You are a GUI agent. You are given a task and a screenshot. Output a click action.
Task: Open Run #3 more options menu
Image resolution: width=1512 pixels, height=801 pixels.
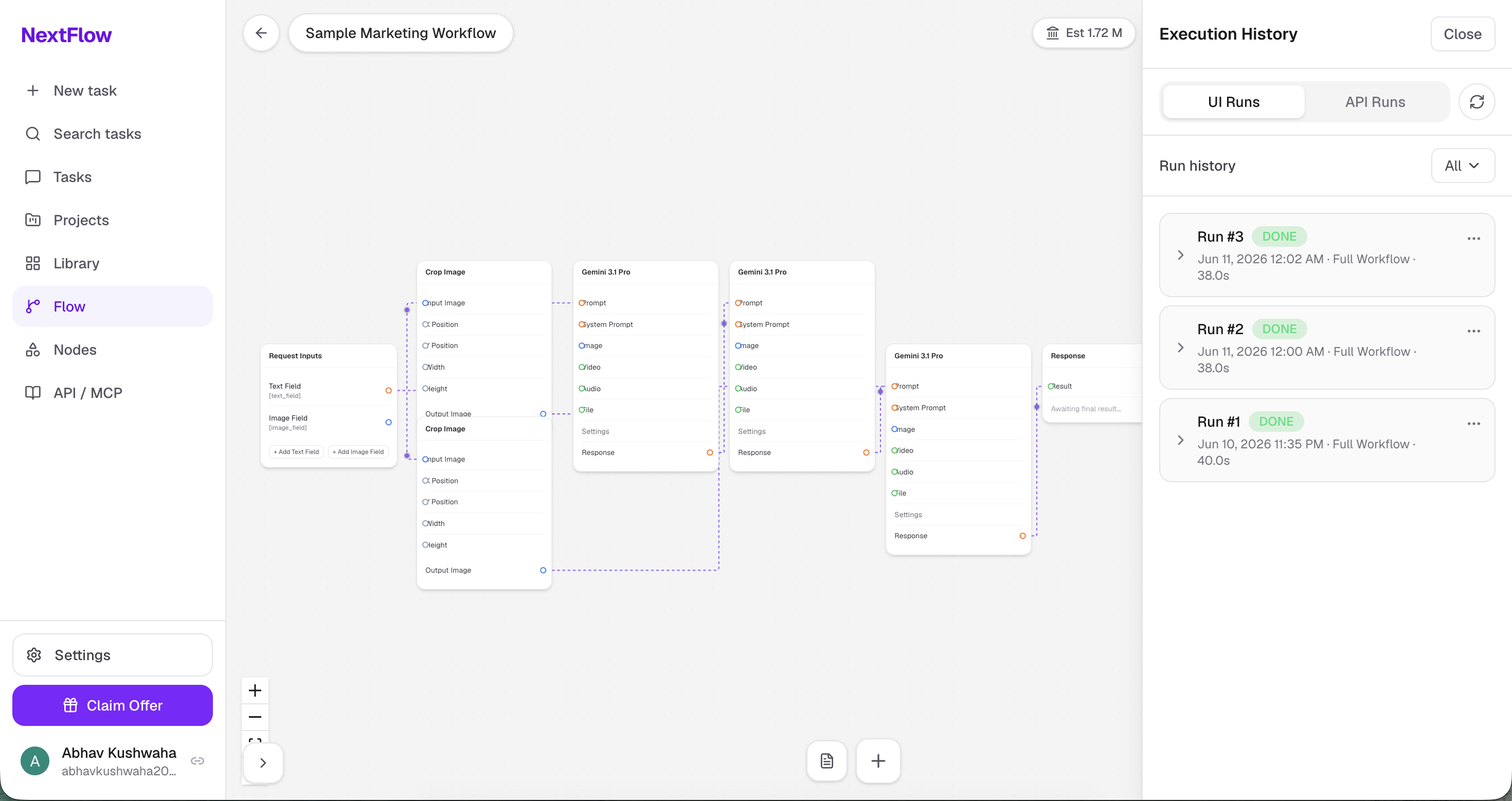point(1473,239)
